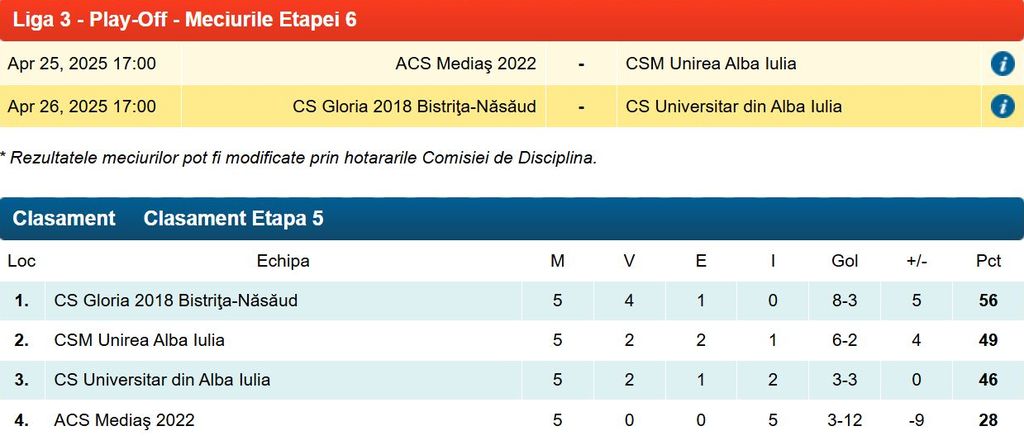The height and width of the screenshot is (445, 1024).
Task: Open CS Gloria 2018 Bistriţa-Năsăud fixture team
Action: click(414, 106)
